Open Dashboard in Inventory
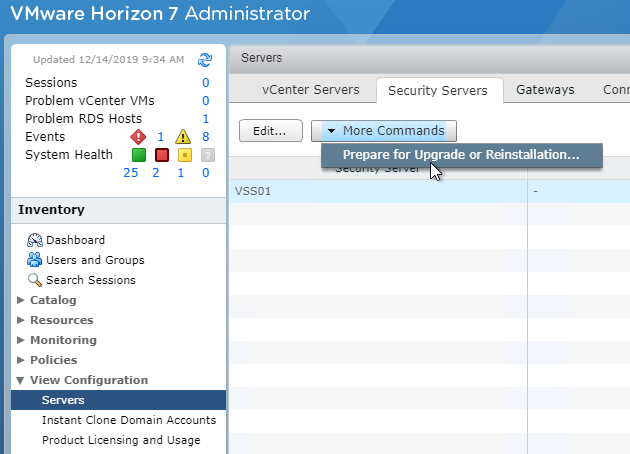Screen dimensions: 630x454 (76, 240)
